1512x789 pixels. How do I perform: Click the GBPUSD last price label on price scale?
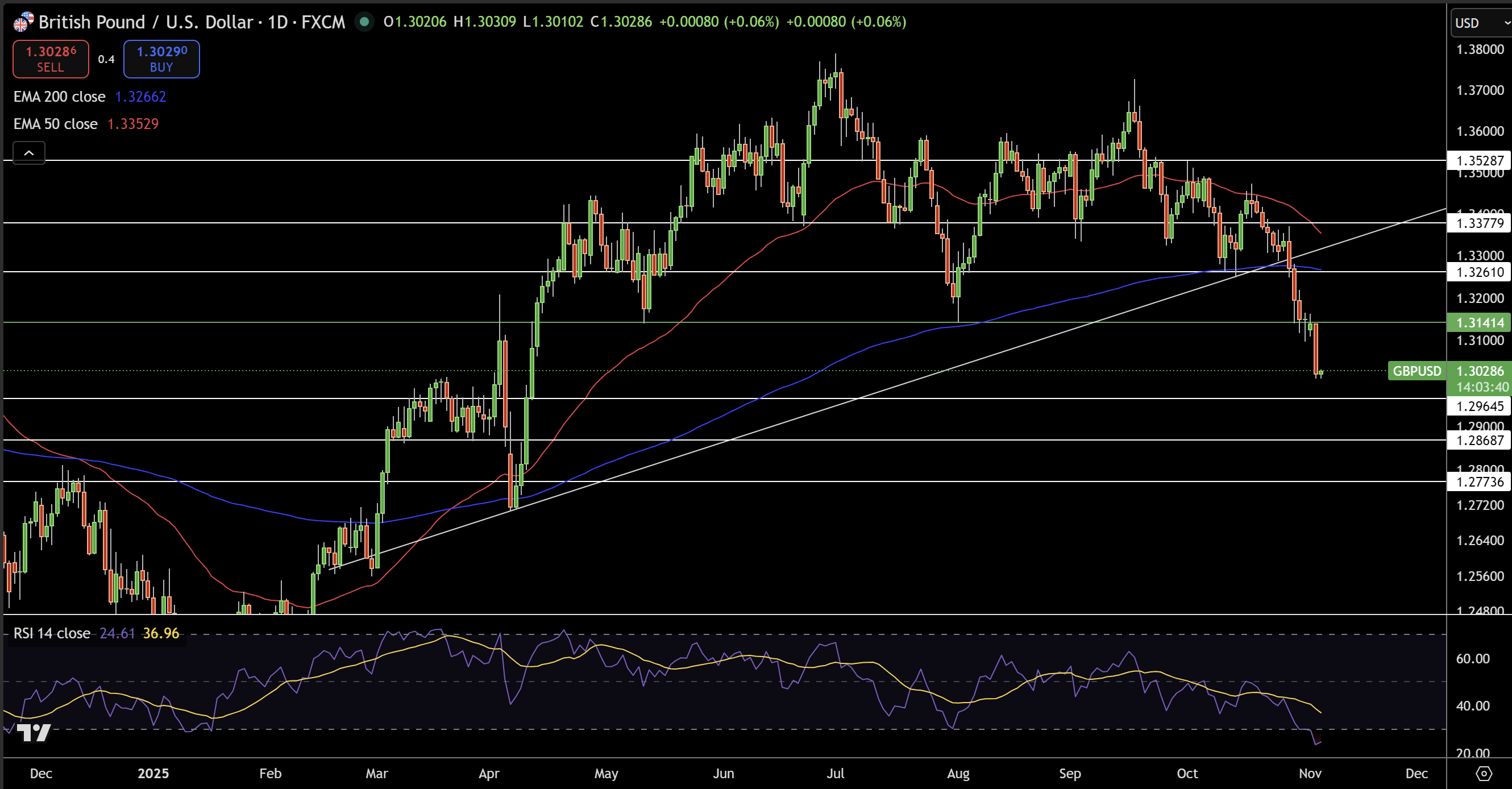coord(1480,371)
